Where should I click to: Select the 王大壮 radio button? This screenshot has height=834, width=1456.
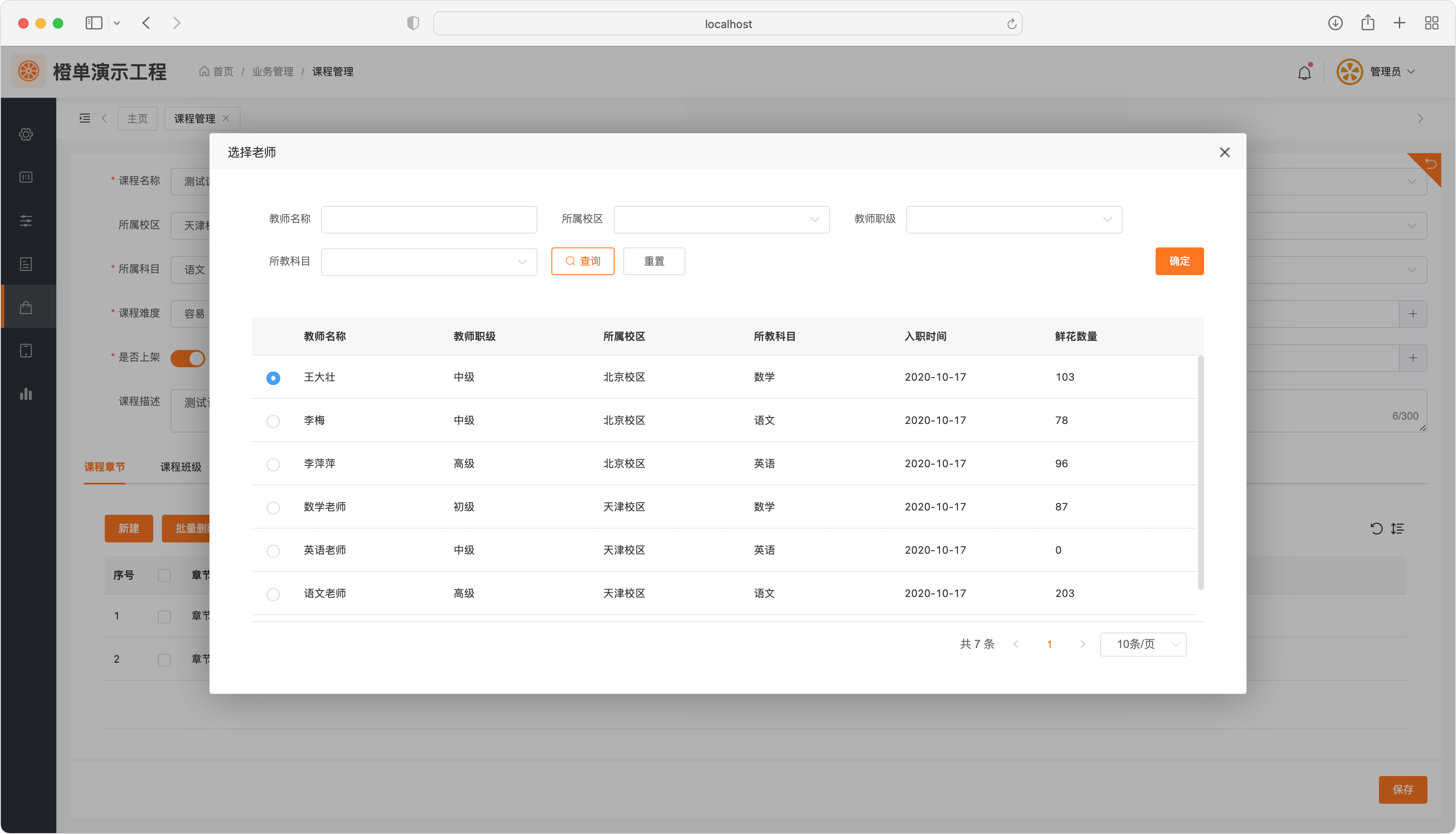(x=273, y=378)
